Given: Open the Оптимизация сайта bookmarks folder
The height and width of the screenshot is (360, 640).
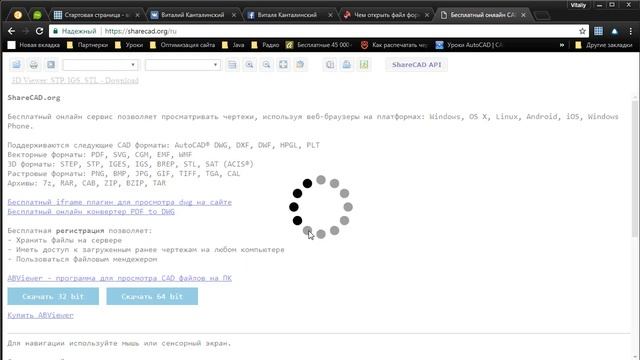Looking at the screenshot, I should coord(182,45).
